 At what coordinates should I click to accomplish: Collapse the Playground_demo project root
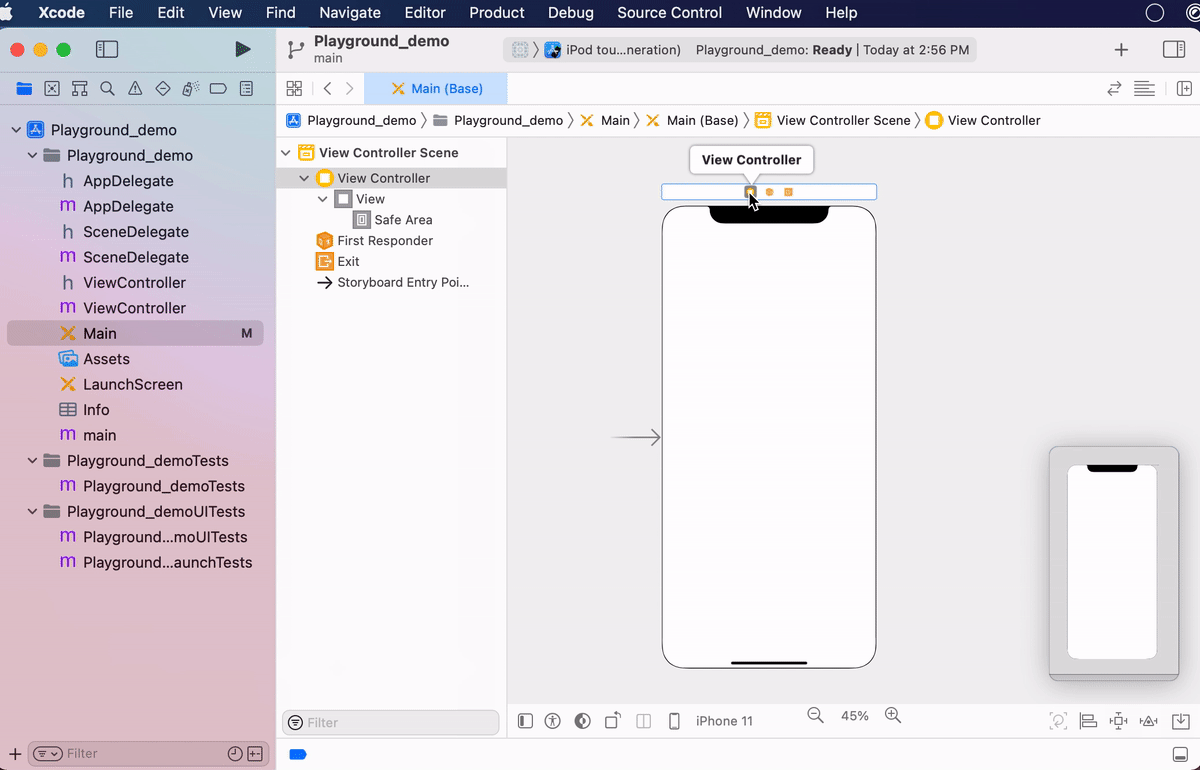16,130
